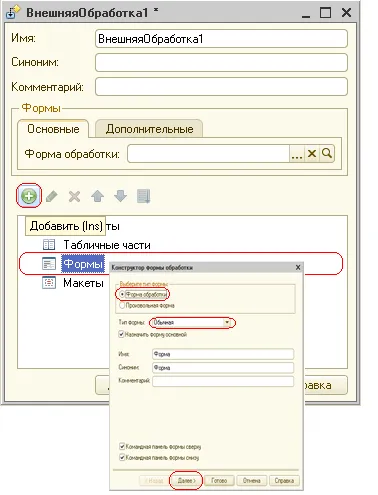Click the list properties icon in toolbar
378x495 pixels.
(144, 196)
